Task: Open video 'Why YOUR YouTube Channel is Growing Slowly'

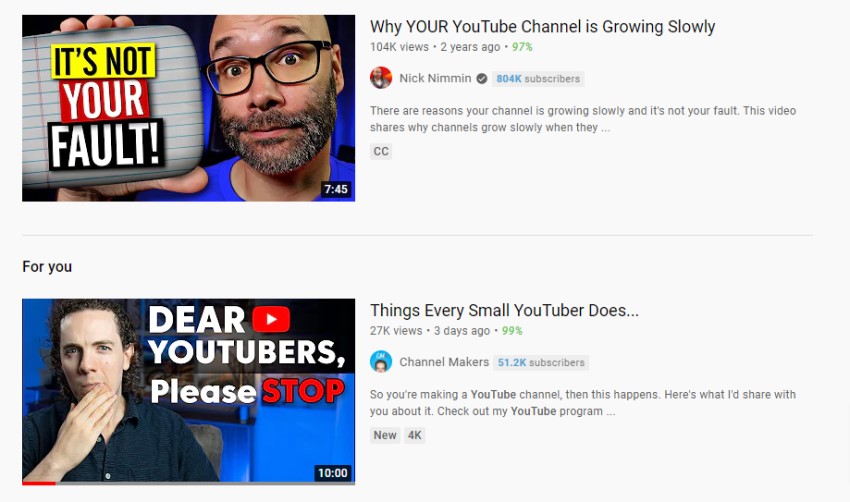Action: click(542, 27)
